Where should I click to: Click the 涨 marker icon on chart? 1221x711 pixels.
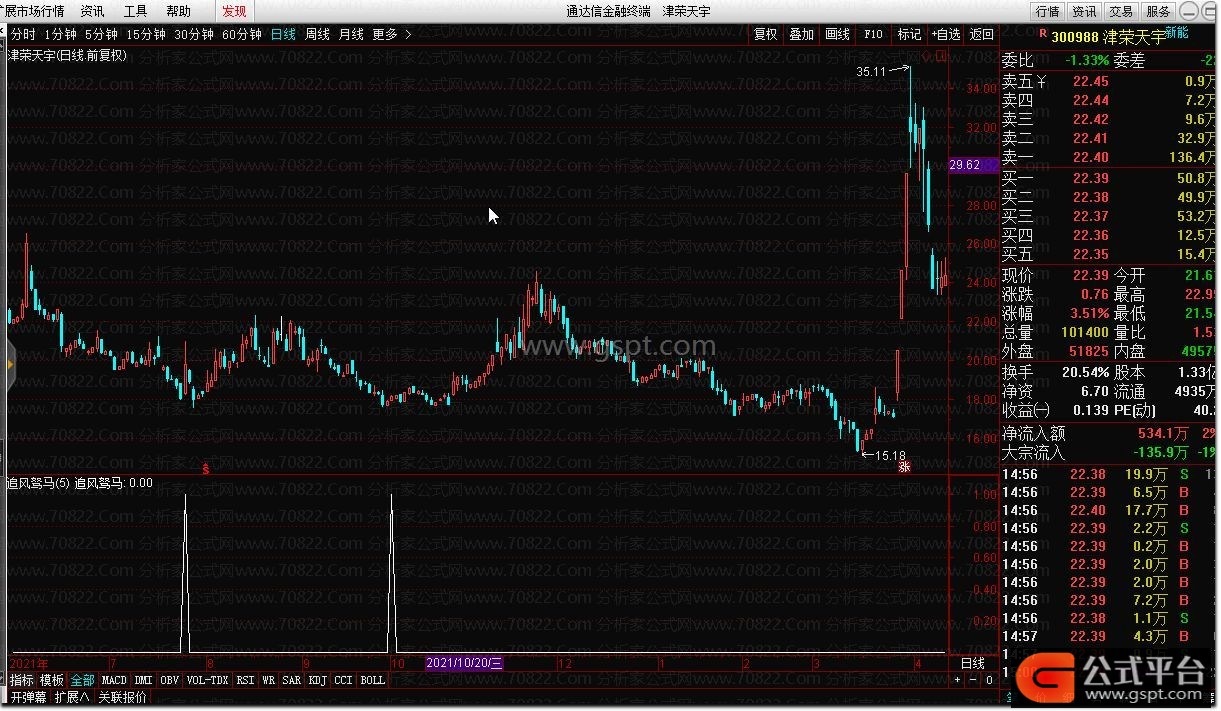[903, 467]
